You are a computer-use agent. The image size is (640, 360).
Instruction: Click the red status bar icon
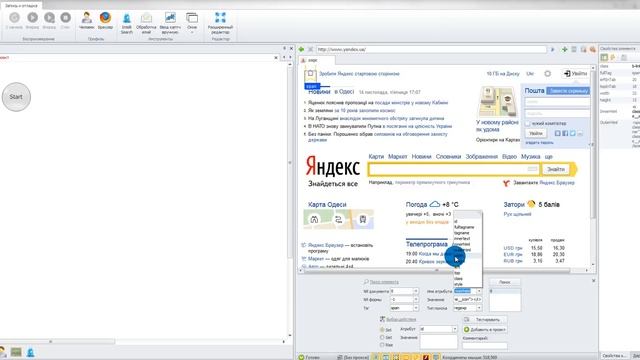point(426,357)
